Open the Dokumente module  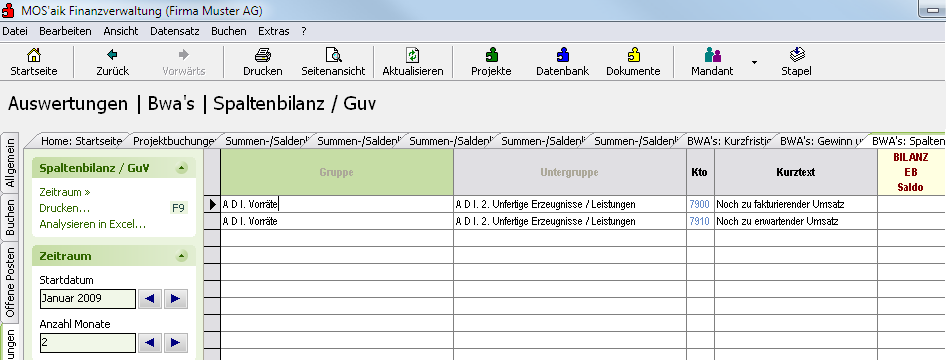633,55
